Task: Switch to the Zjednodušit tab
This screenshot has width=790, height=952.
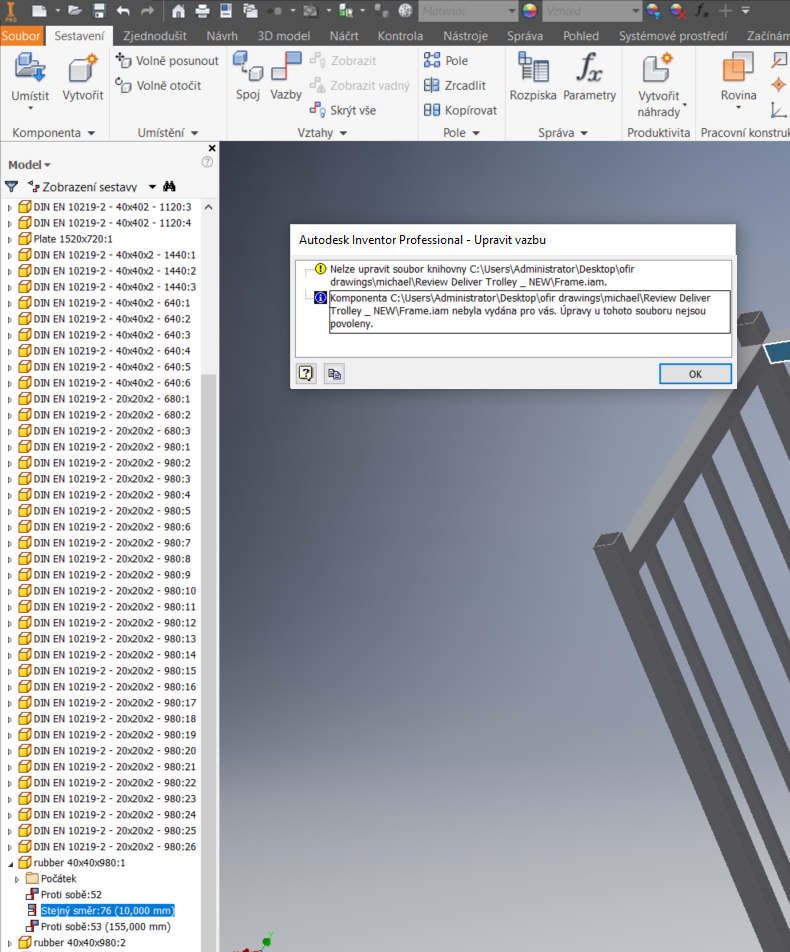Action: (x=155, y=36)
